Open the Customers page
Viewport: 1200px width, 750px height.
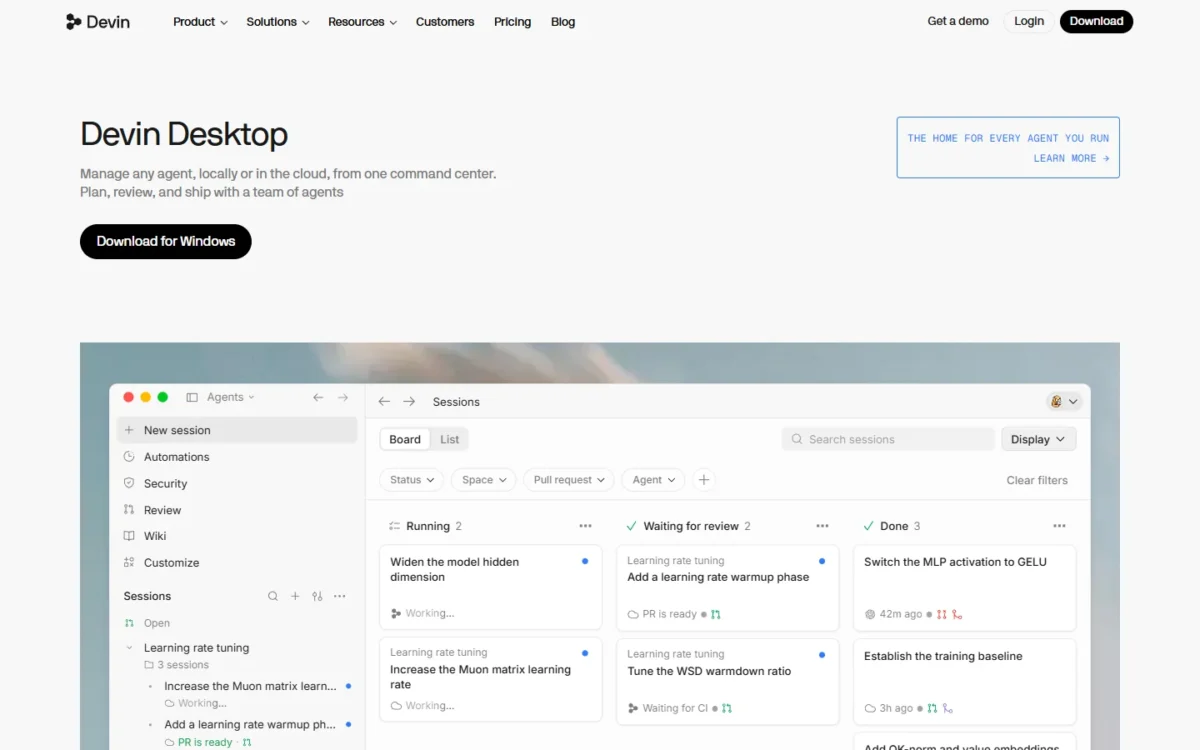click(x=445, y=21)
